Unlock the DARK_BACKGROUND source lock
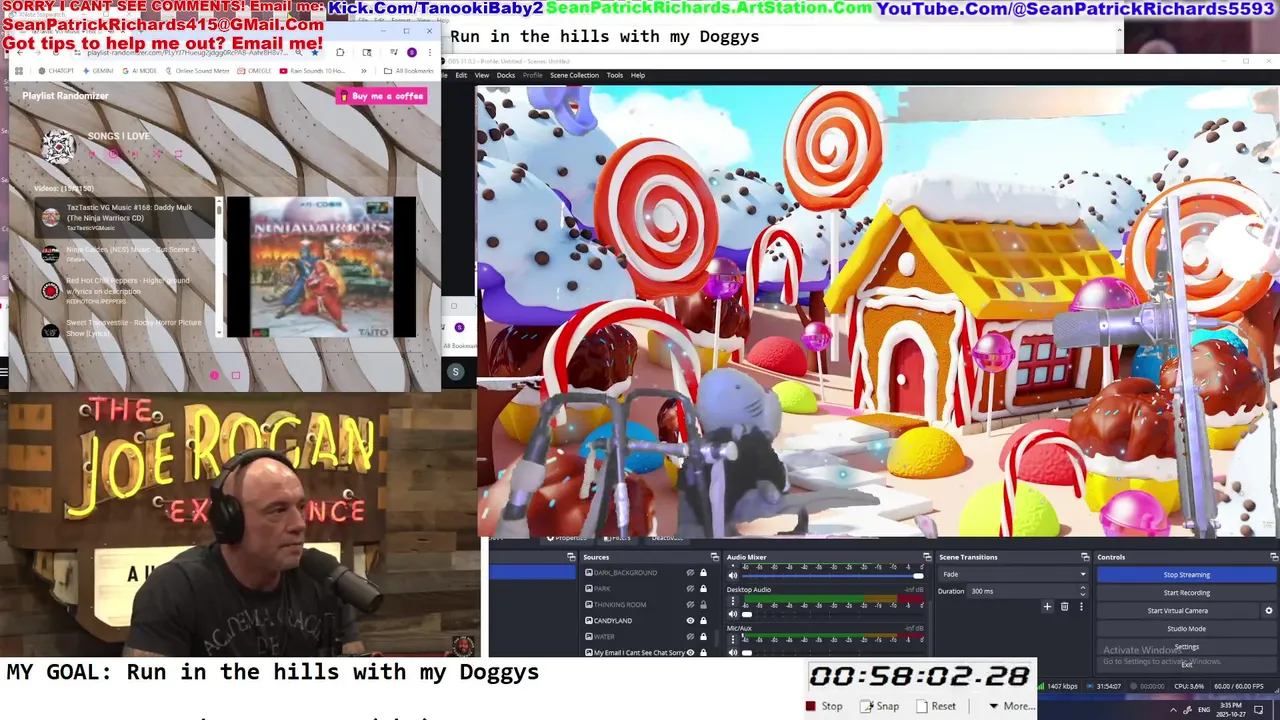The image size is (1280, 720). (703, 573)
